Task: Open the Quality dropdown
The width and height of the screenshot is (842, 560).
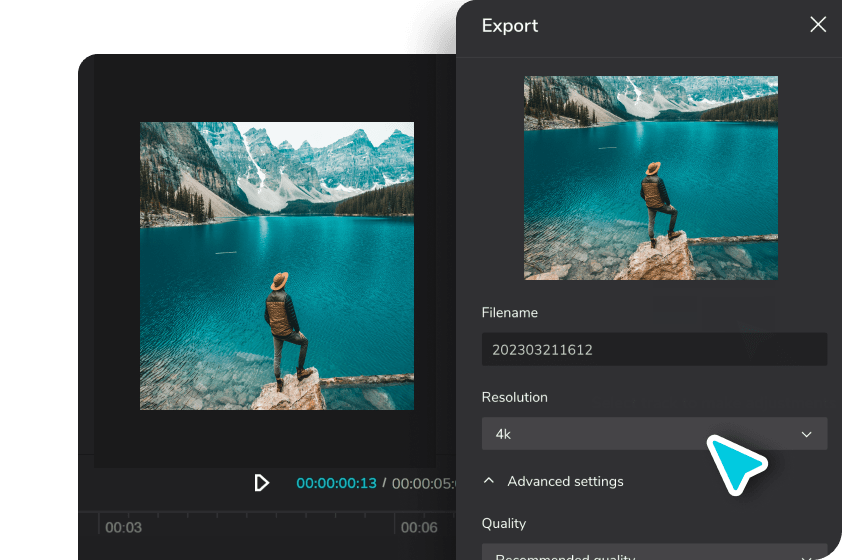Action: pos(654,553)
